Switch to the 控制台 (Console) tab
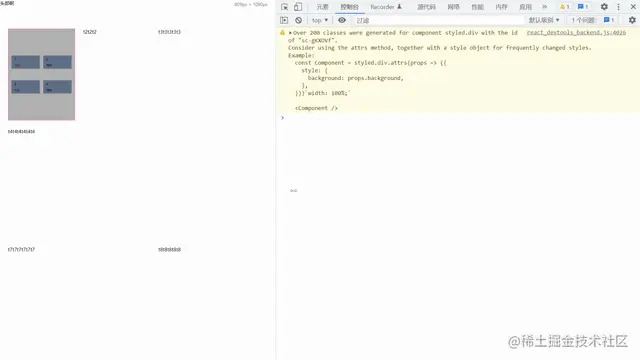The width and height of the screenshot is (640, 360). tap(349, 7)
